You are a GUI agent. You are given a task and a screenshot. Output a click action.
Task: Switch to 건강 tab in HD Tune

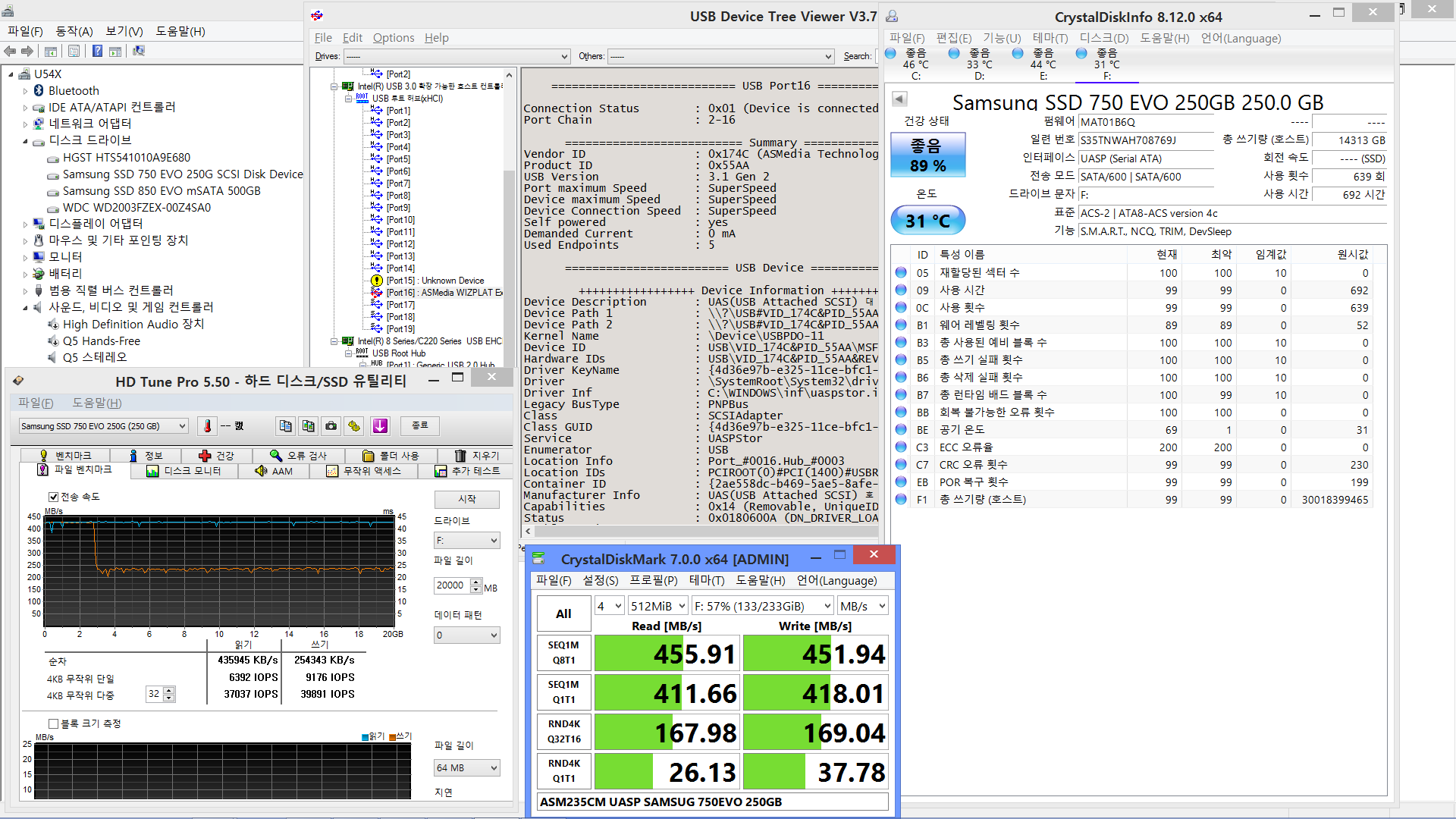[217, 455]
